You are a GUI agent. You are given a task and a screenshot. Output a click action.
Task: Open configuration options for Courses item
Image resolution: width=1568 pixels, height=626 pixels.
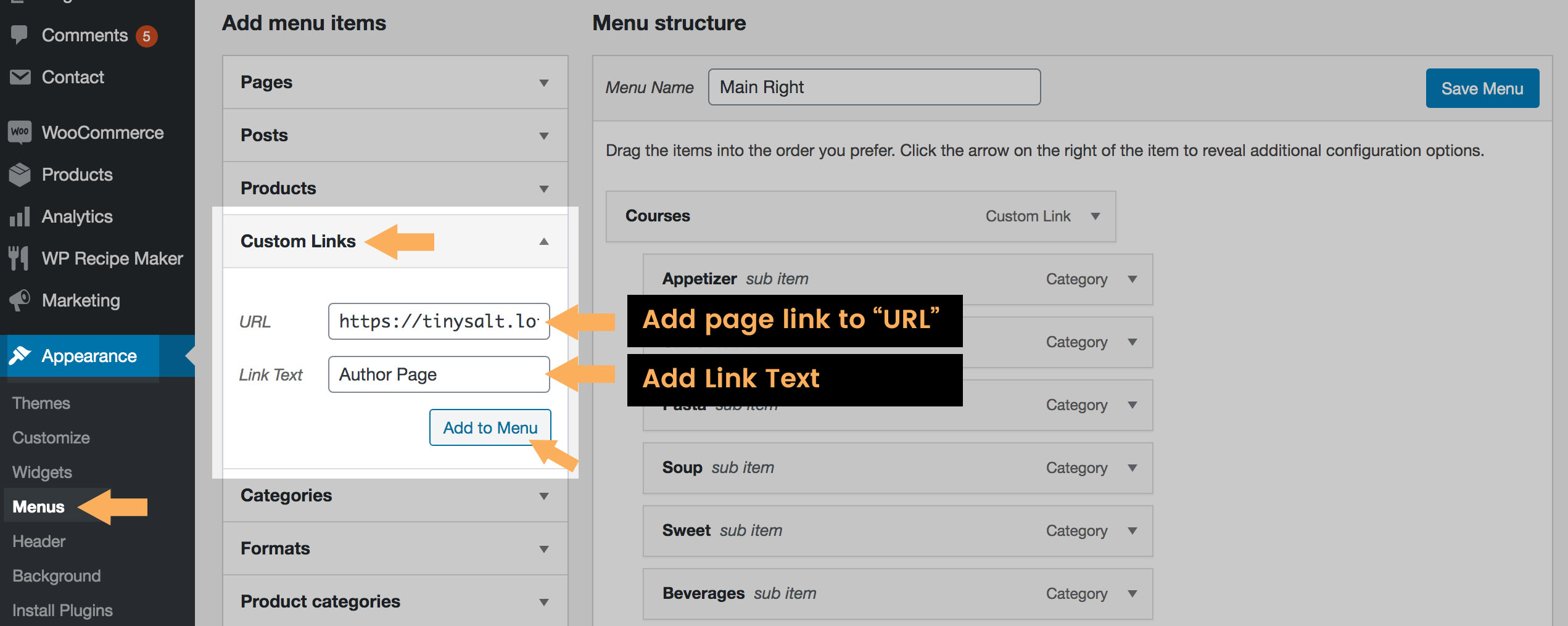click(1096, 216)
